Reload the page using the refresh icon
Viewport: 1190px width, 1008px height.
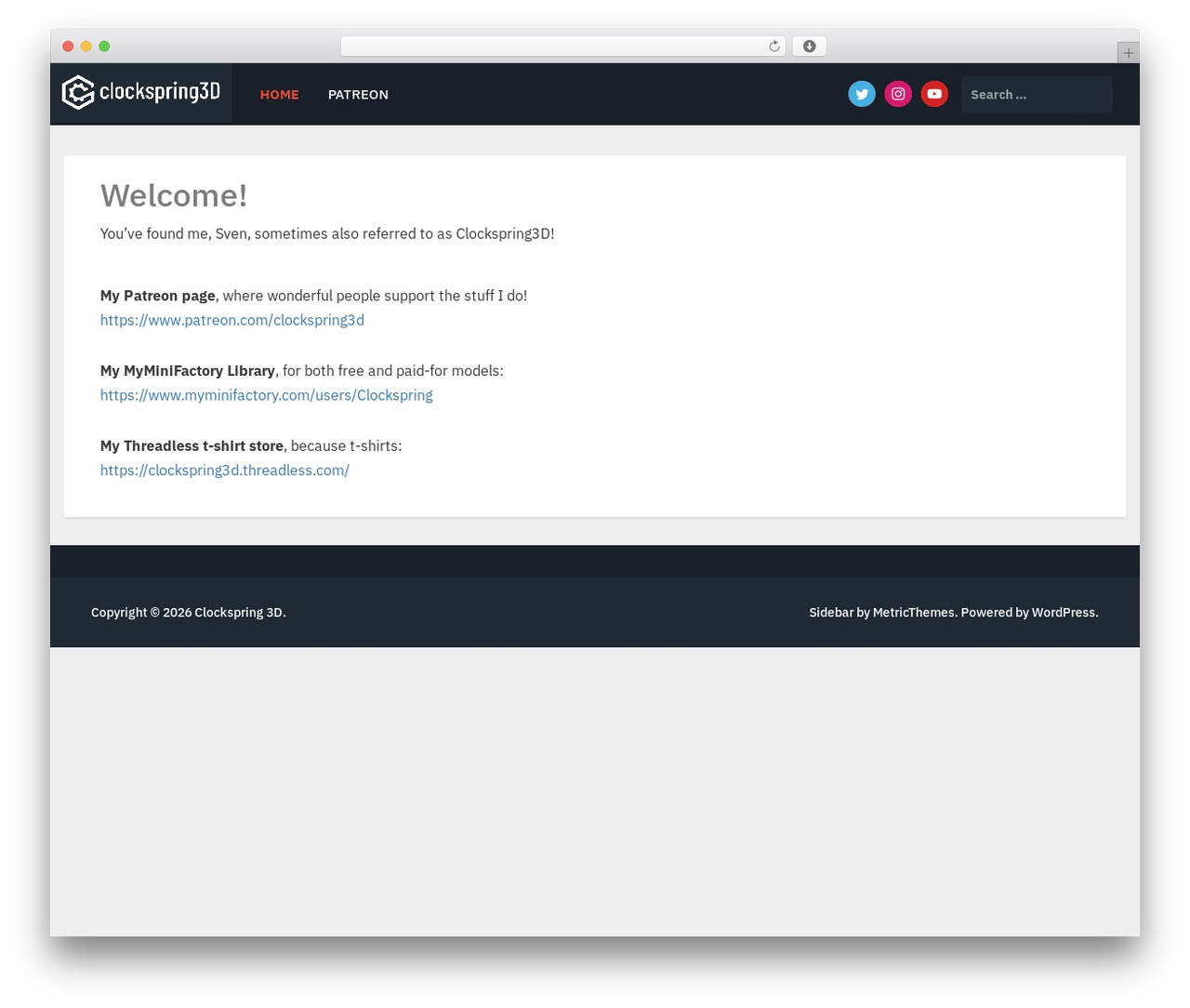pos(773,46)
